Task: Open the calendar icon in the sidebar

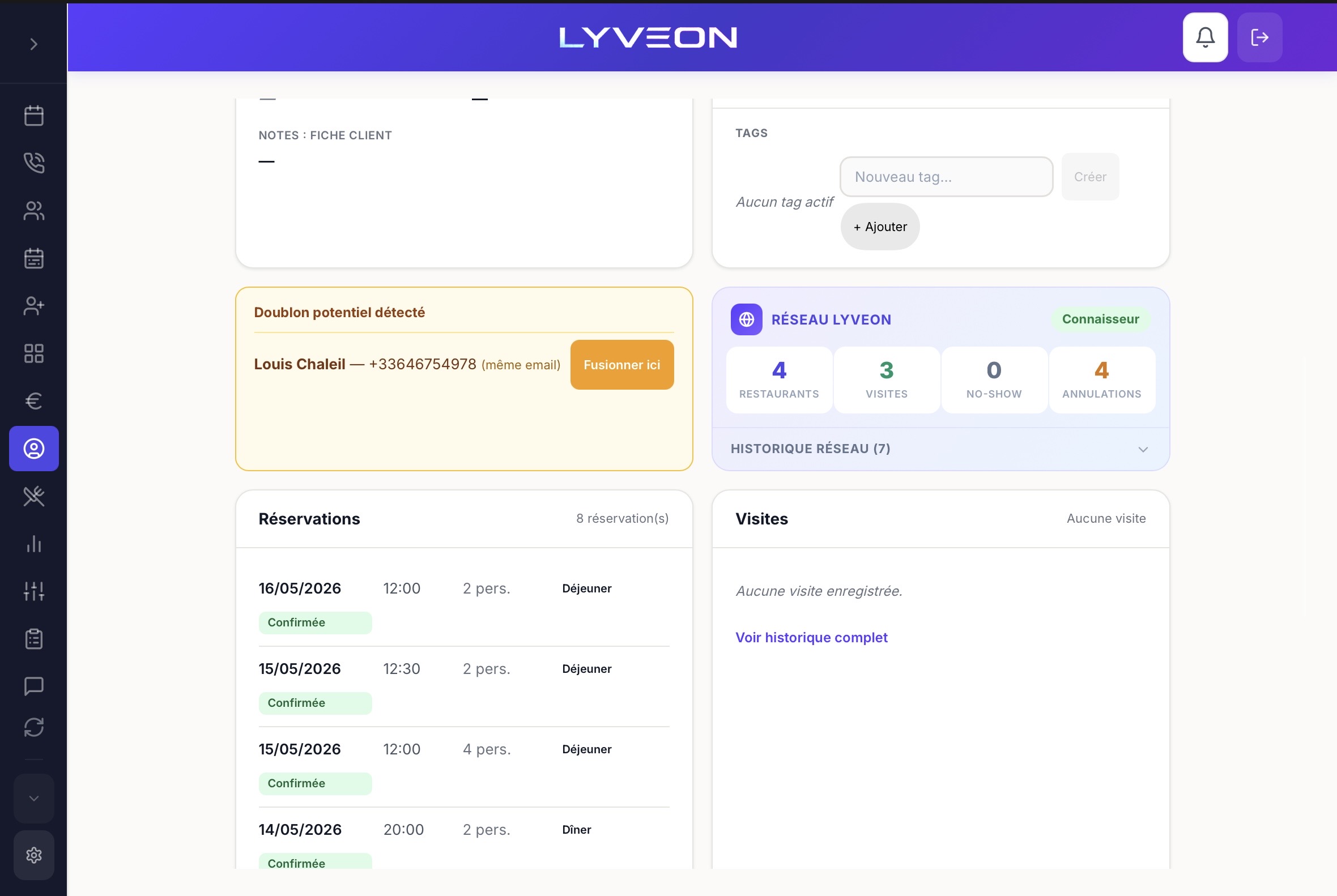Action: (x=34, y=116)
